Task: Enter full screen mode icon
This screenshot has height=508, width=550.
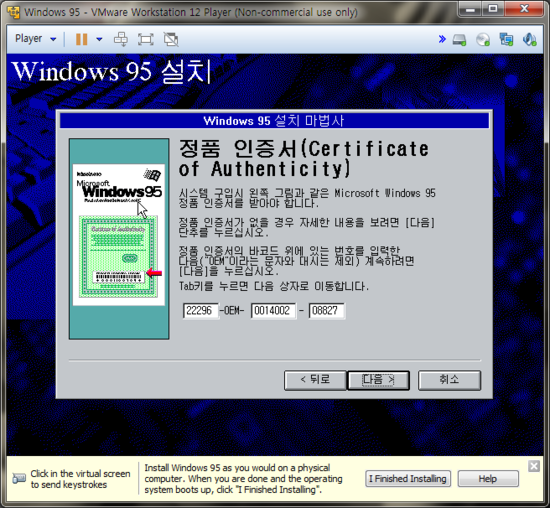Action: point(146,39)
